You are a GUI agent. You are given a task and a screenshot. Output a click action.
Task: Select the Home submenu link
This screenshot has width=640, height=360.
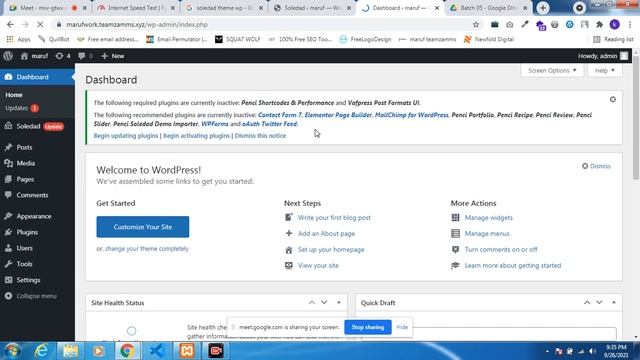pos(14,95)
